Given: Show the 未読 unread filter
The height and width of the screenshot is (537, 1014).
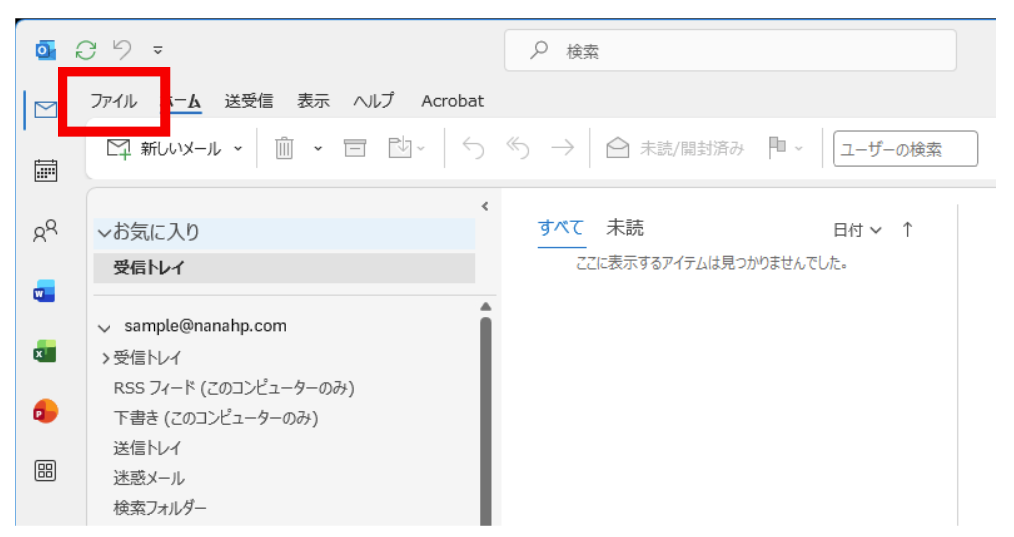Looking at the screenshot, I should point(625,228).
